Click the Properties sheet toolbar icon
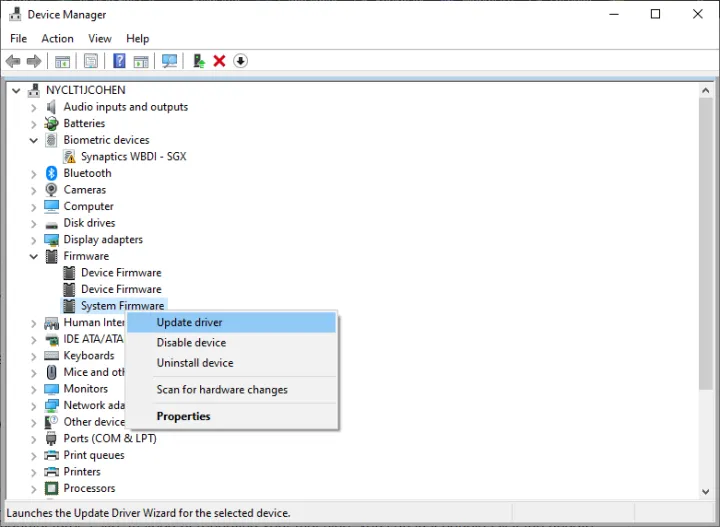This screenshot has width=720, height=527. (x=91, y=61)
